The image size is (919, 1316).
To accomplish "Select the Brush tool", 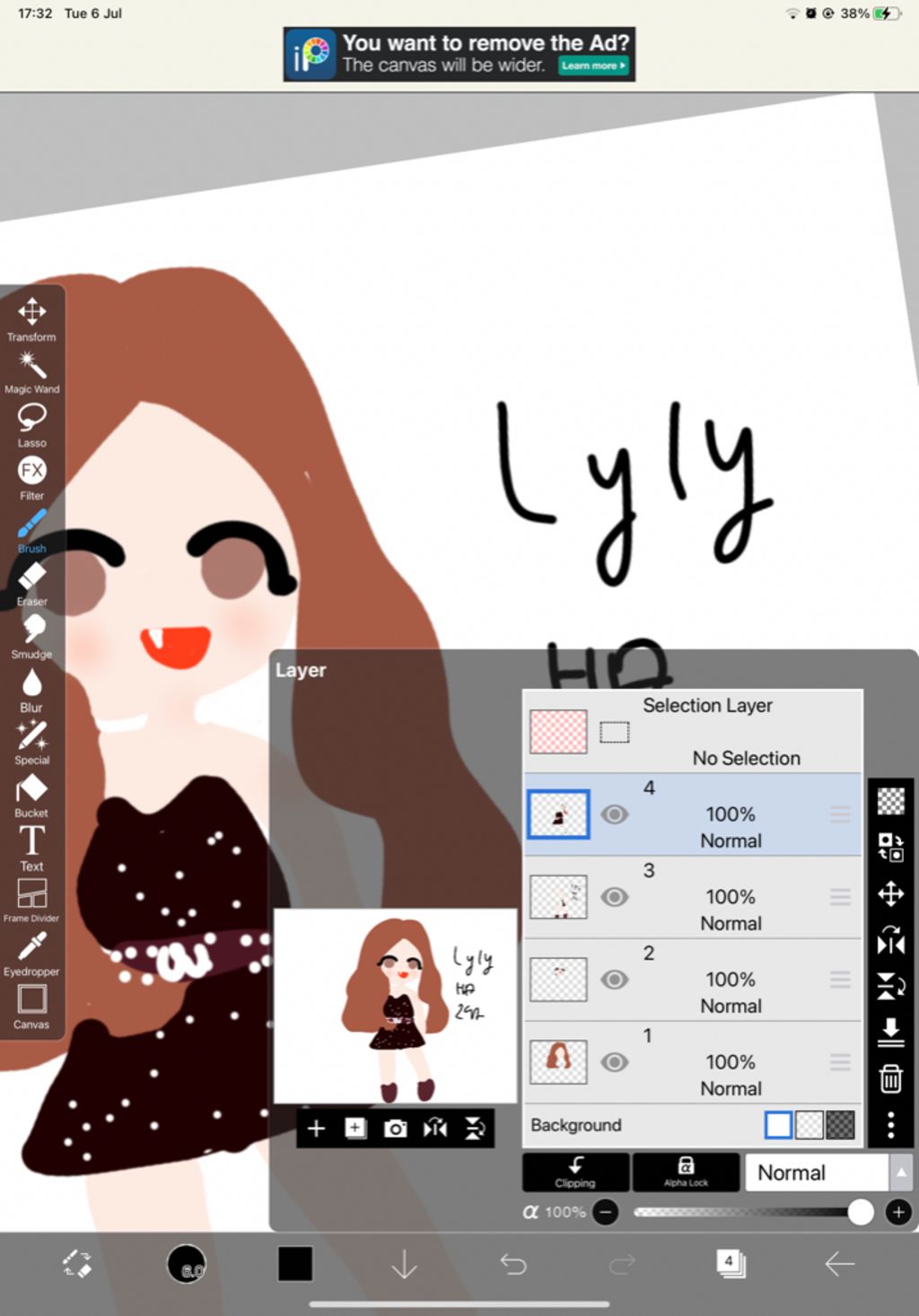I will tap(31, 531).
